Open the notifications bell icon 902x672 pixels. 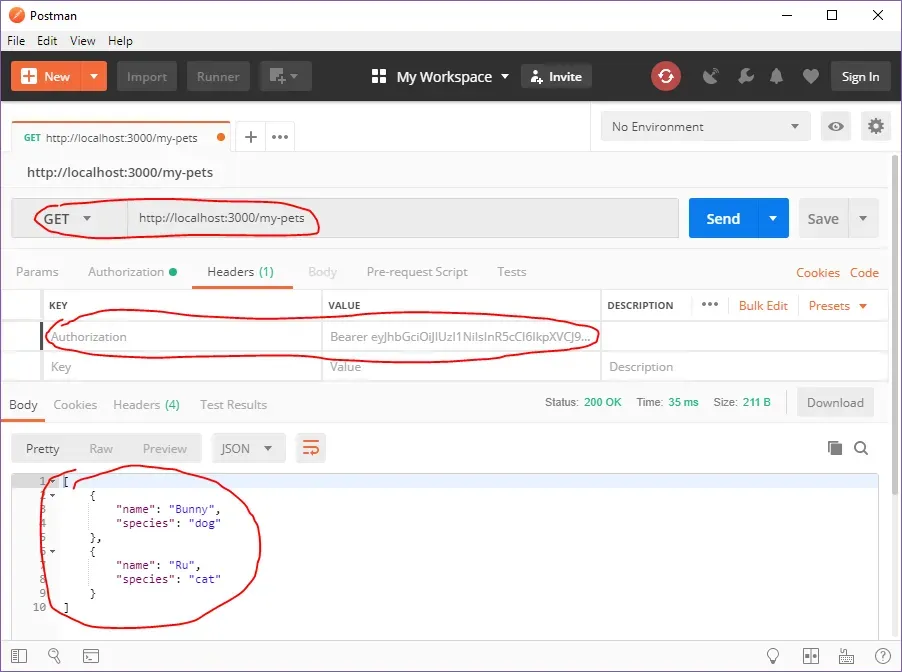tap(776, 76)
